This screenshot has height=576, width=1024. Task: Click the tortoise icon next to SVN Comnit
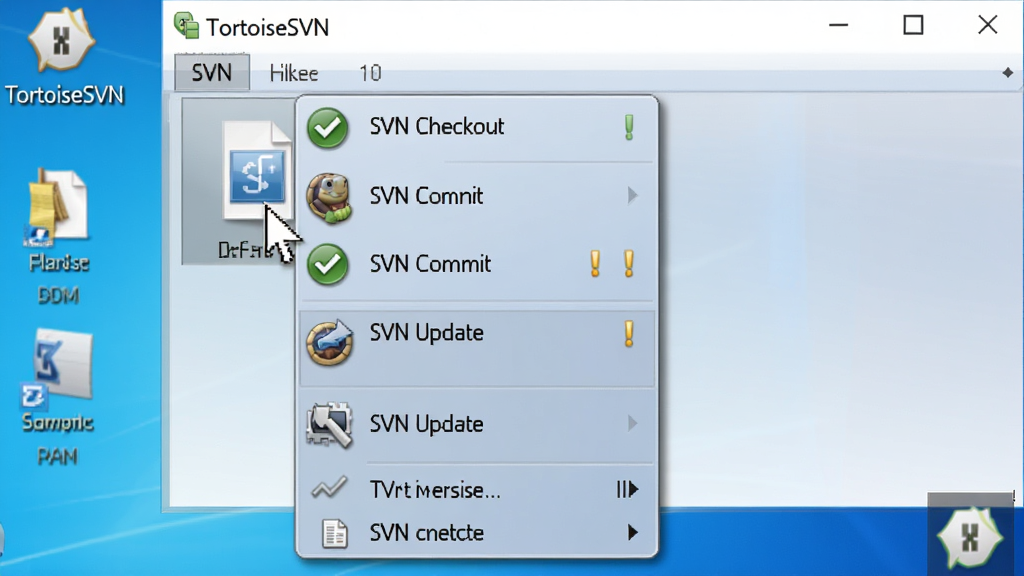click(328, 198)
